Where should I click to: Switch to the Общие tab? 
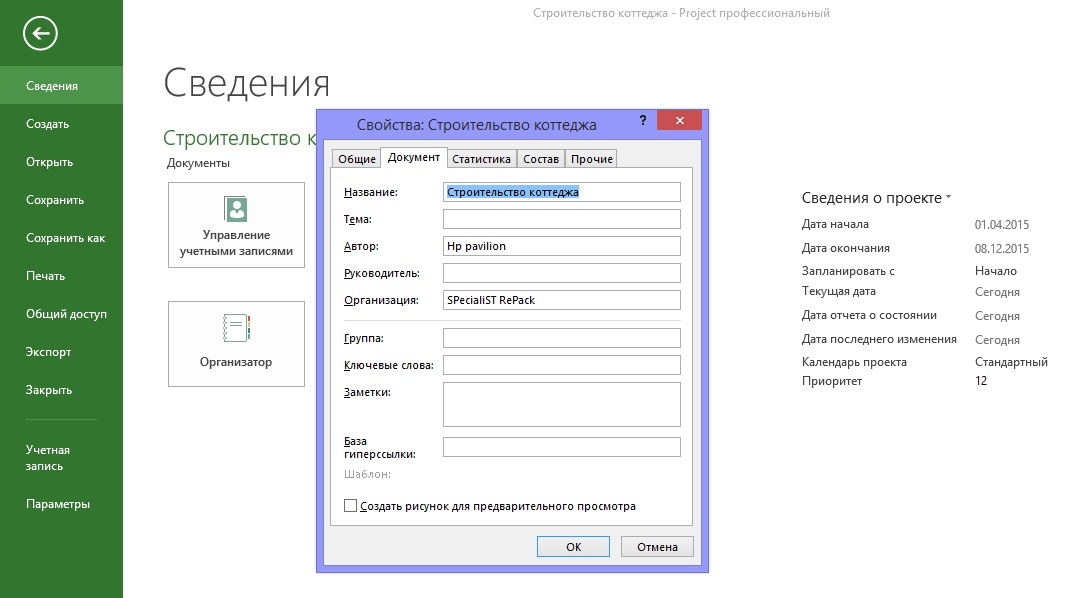pyautogui.click(x=356, y=159)
